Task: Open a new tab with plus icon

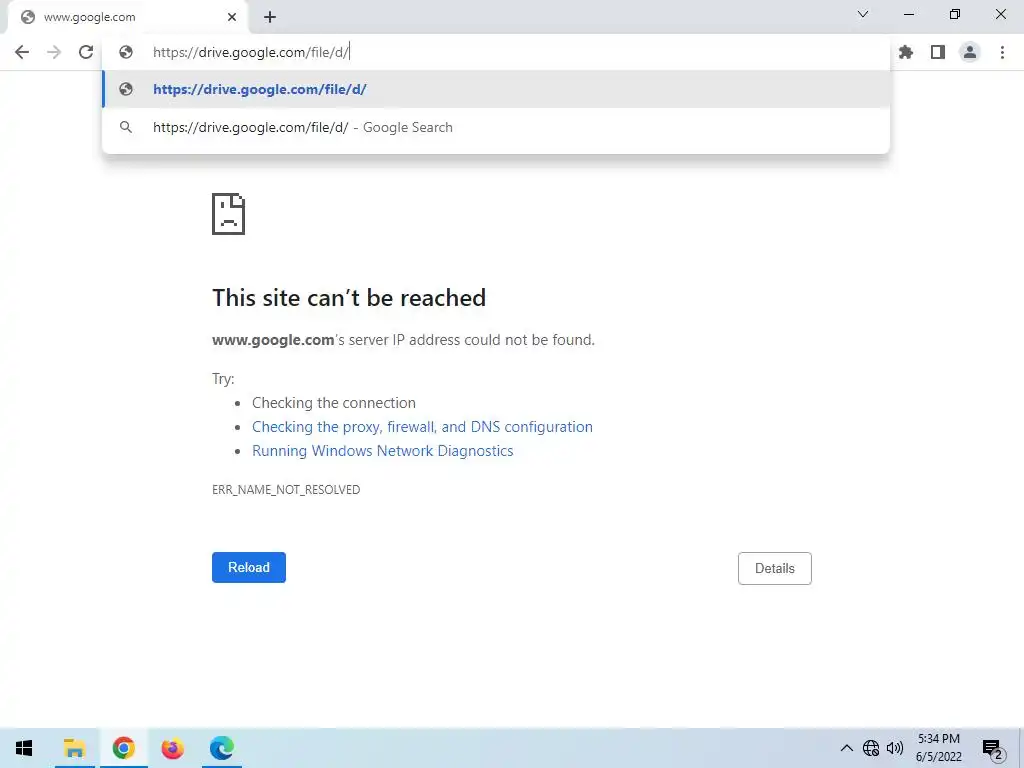Action: [x=270, y=17]
